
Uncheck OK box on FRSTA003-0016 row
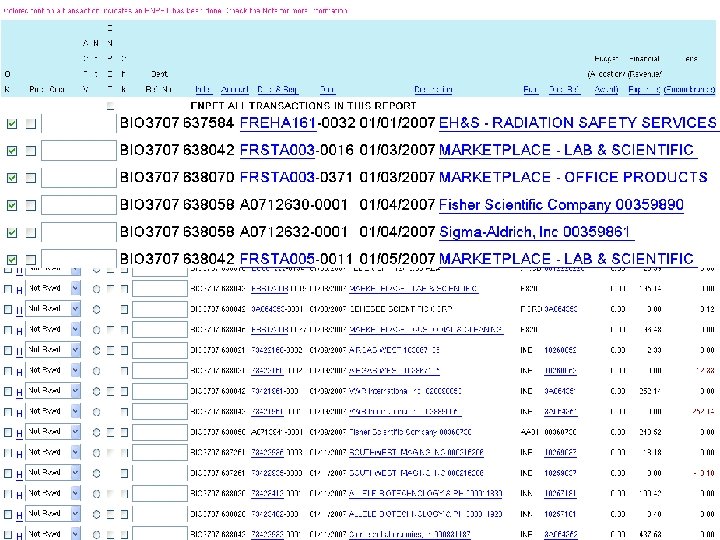12,151
